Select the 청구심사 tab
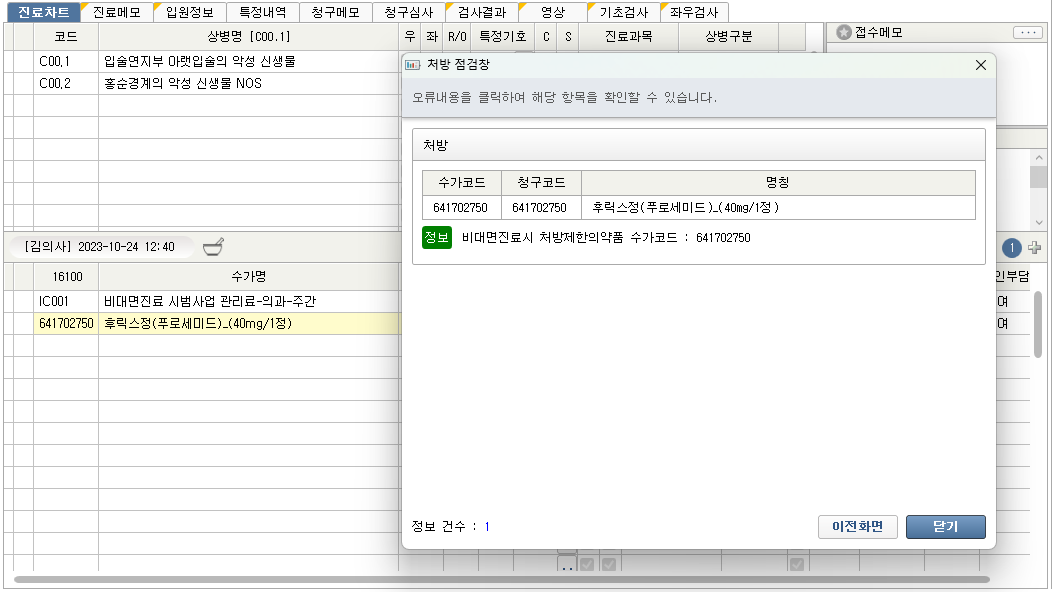This screenshot has height=592, width=1052. [408, 12]
